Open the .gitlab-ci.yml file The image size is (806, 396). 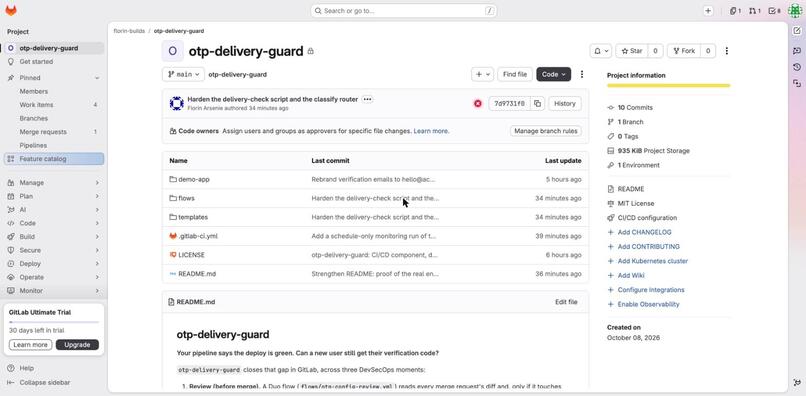click(x=197, y=236)
